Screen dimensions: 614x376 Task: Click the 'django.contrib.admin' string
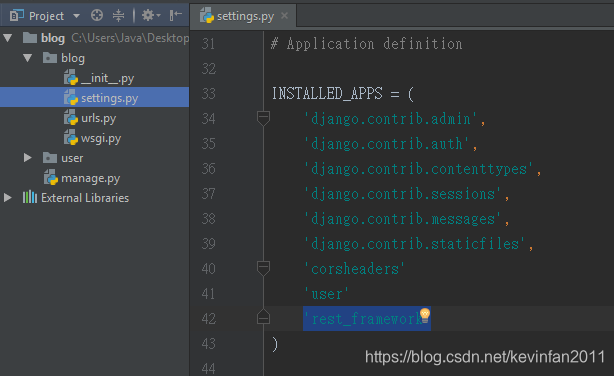pyautogui.click(x=390, y=119)
